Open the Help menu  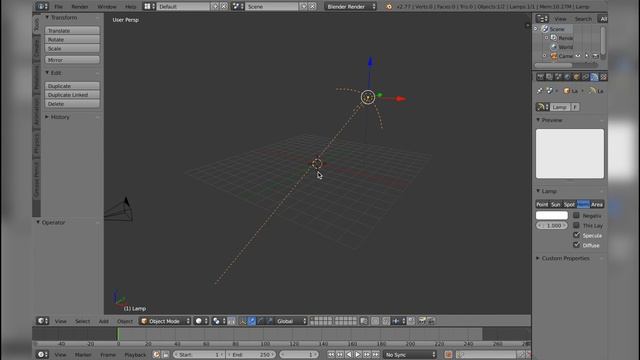point(130,7)
